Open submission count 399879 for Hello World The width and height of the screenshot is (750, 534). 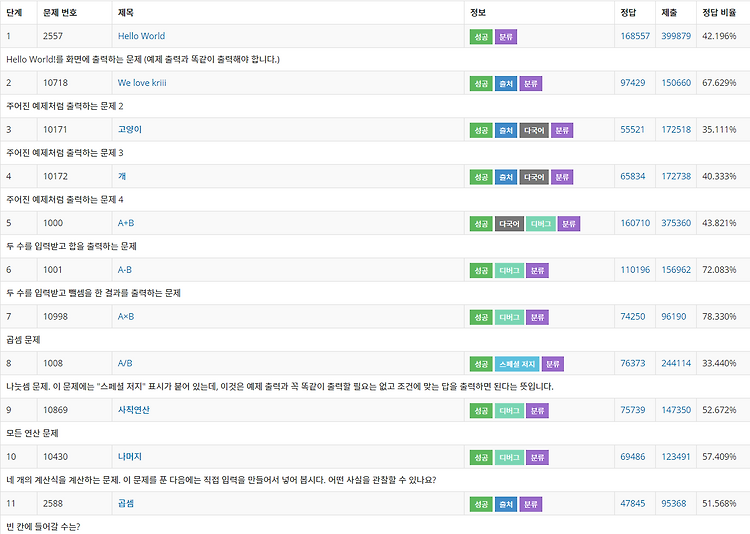676,36
